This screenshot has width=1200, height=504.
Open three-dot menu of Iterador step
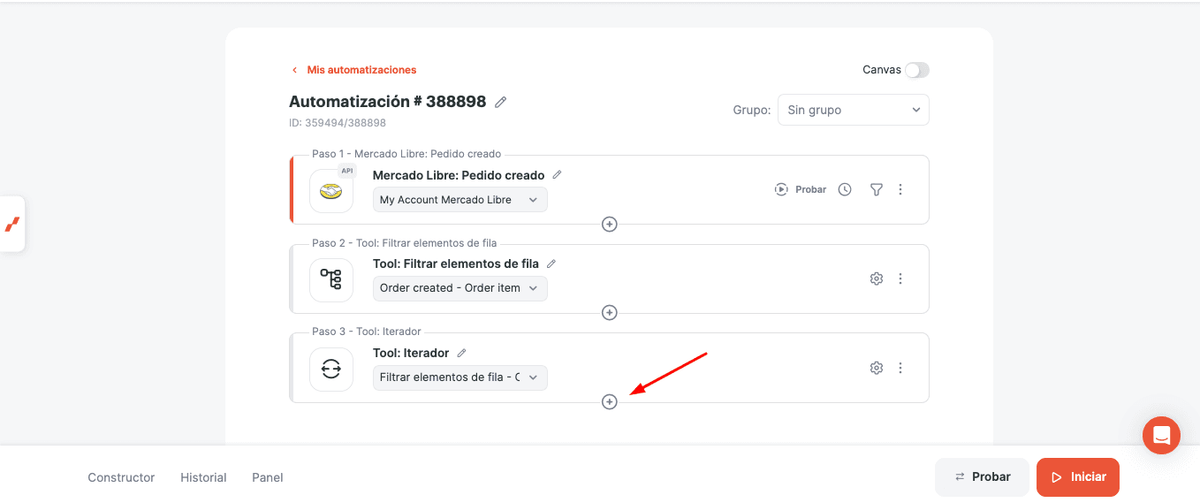900,368
